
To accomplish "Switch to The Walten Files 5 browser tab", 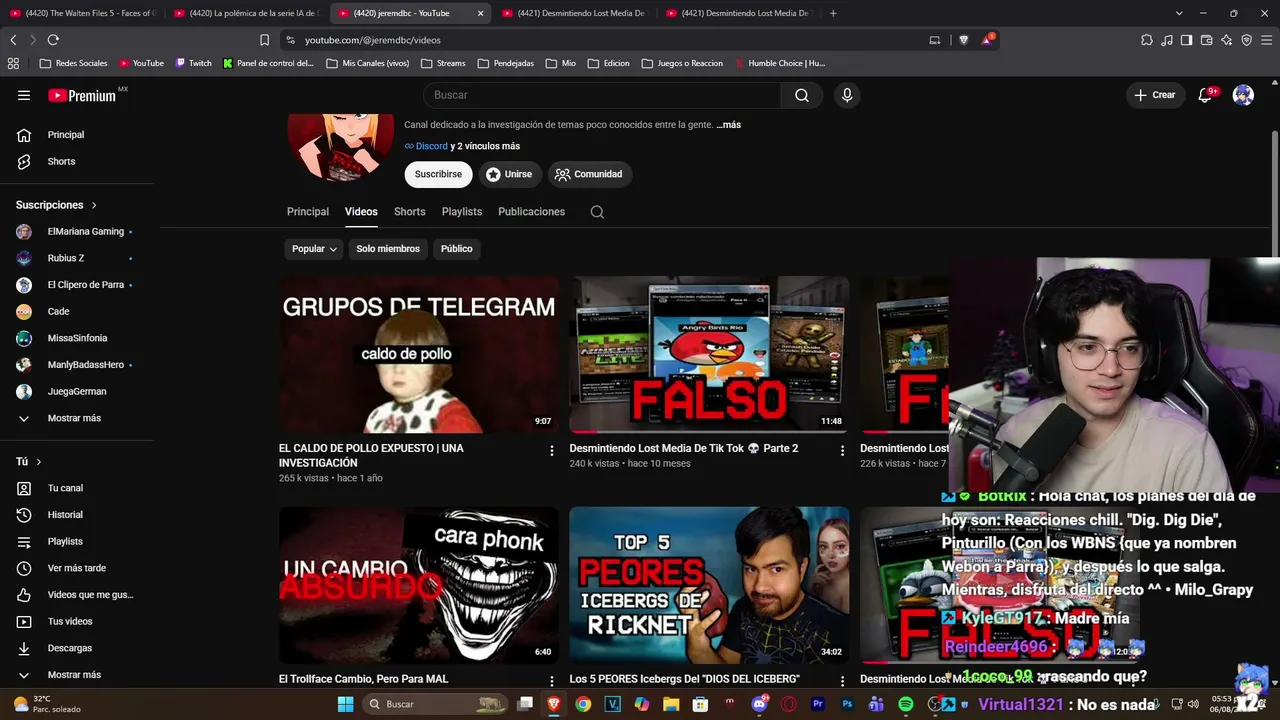I will click(82, 13).
